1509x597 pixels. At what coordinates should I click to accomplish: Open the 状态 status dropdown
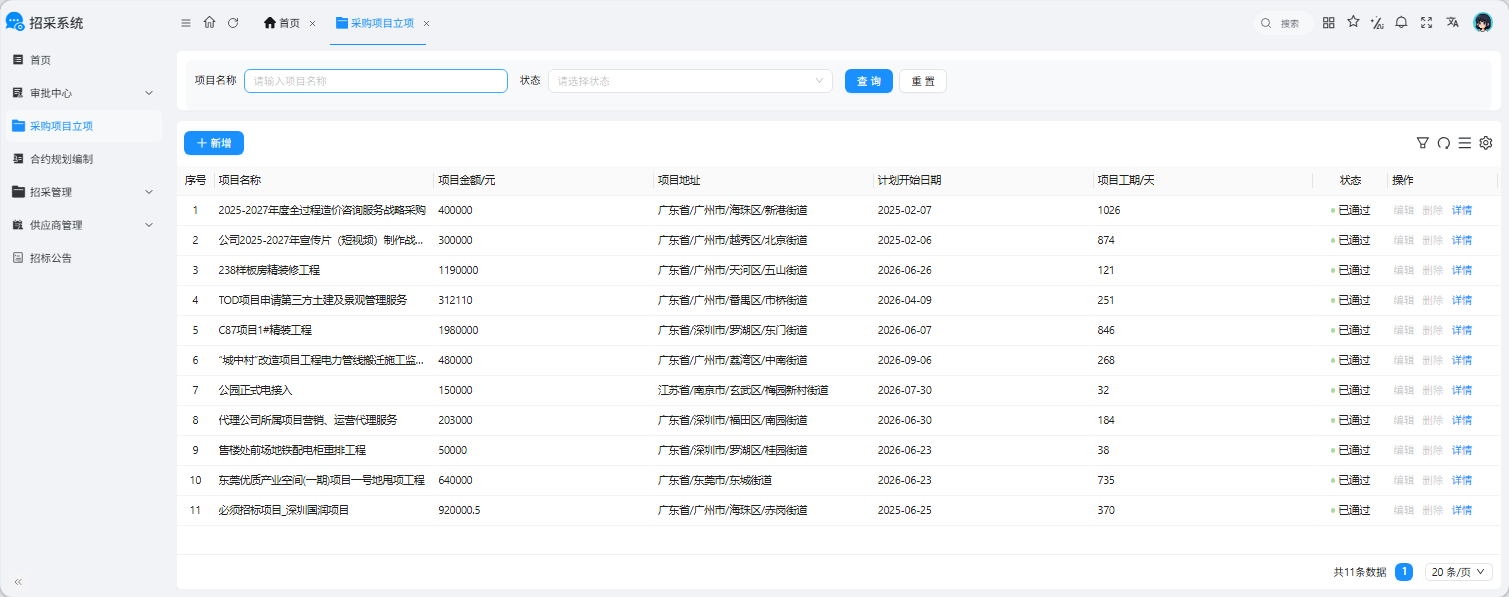(690, 81)
